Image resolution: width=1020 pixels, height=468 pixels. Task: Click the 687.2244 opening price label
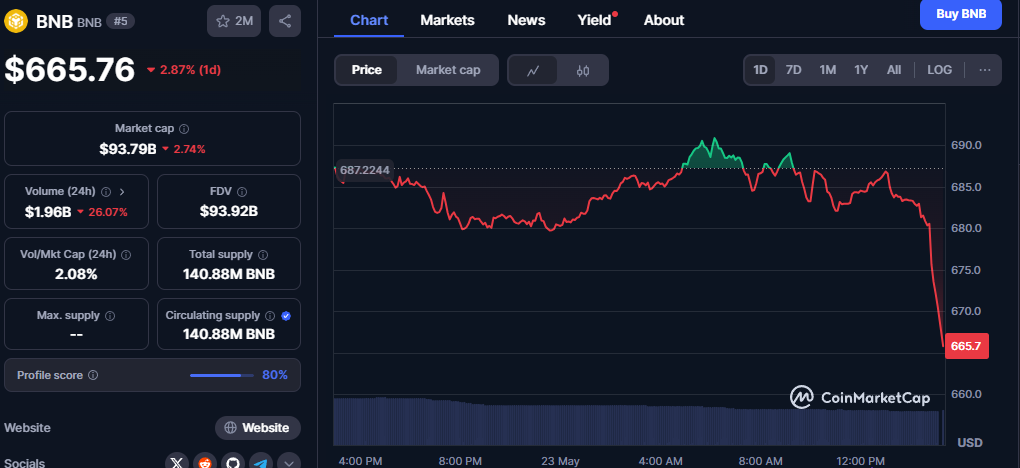(364, 171)
